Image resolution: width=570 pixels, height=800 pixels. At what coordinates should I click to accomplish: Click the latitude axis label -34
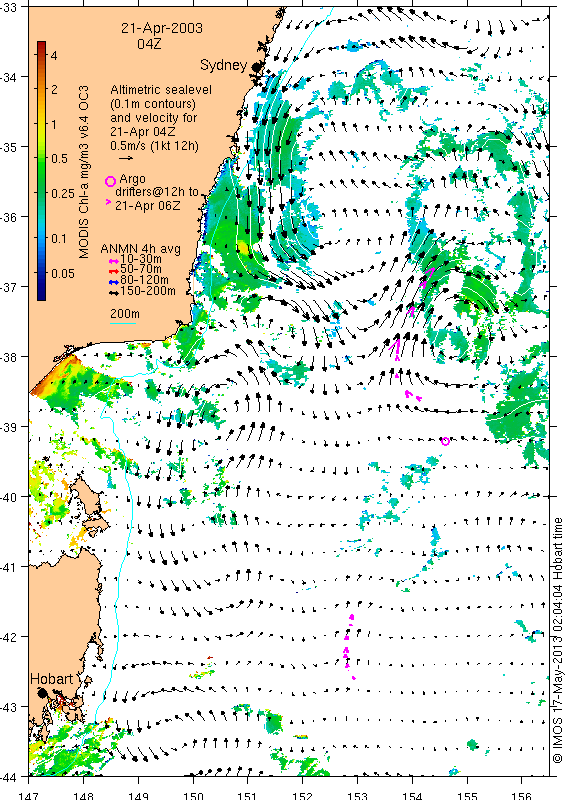point(9,78)
